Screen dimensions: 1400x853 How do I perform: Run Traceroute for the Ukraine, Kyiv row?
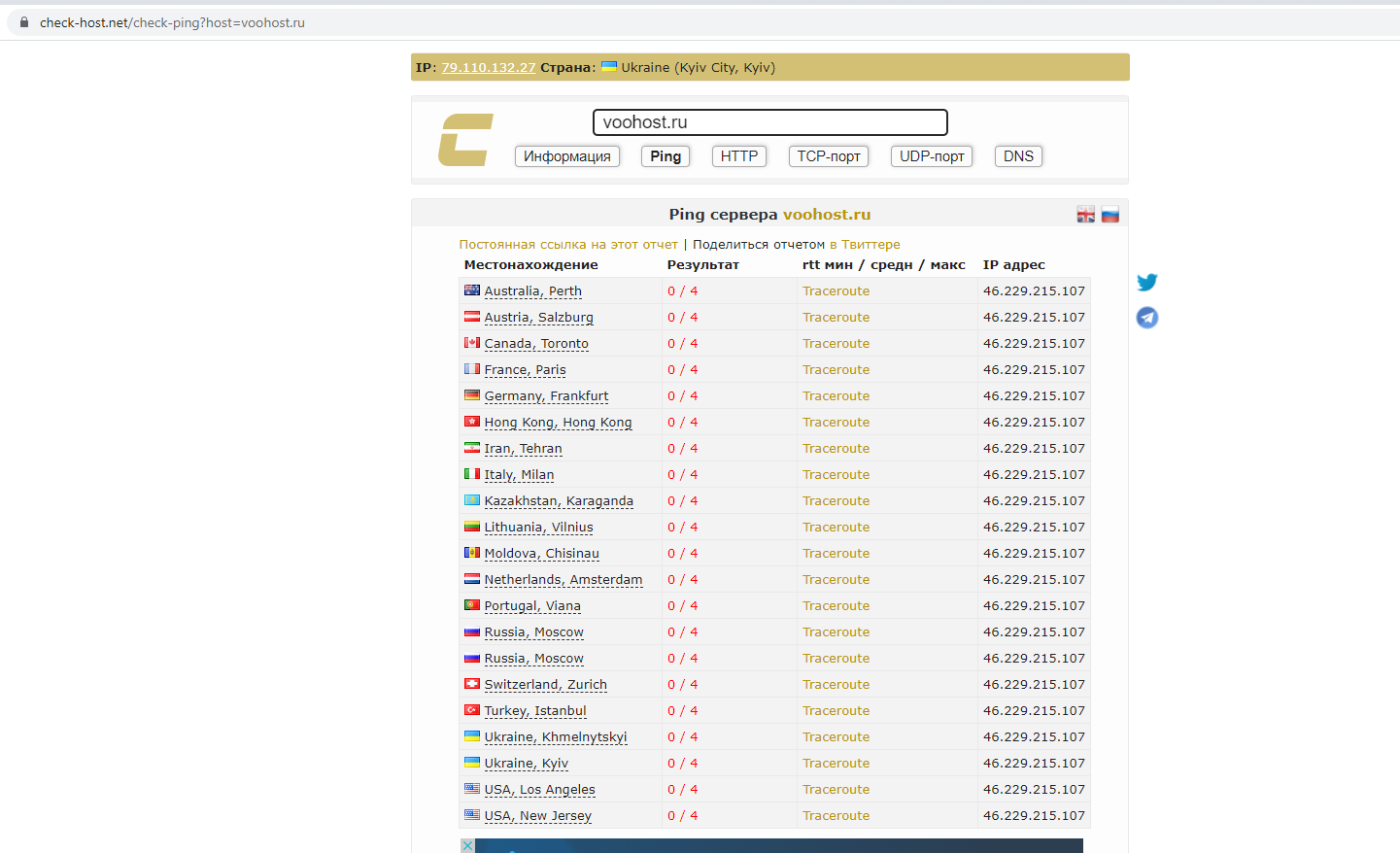pos(837,764)
